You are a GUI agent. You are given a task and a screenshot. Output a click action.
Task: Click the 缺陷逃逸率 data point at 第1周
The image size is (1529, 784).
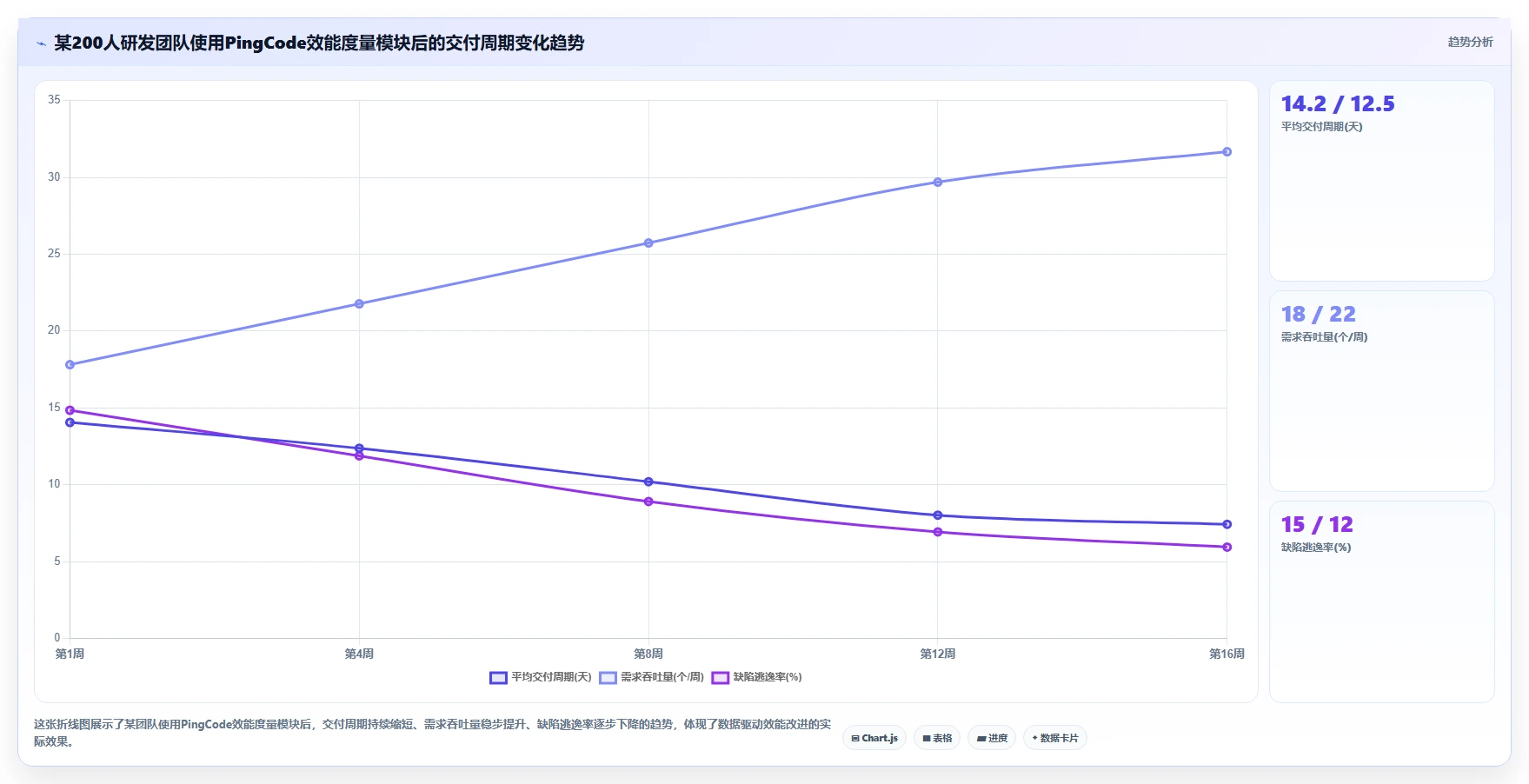point(70,410)
